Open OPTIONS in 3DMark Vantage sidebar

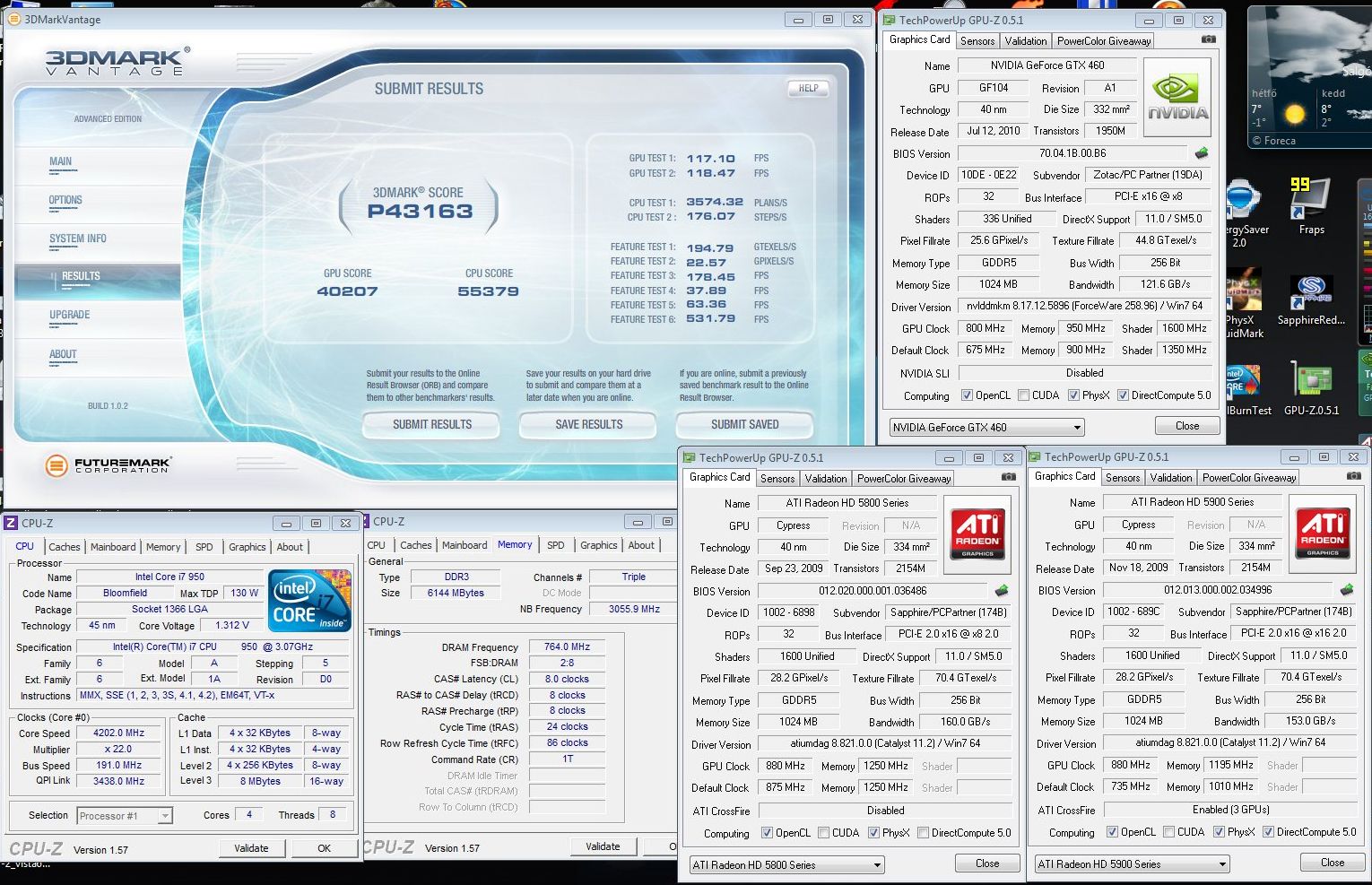[x=65, y=200]
